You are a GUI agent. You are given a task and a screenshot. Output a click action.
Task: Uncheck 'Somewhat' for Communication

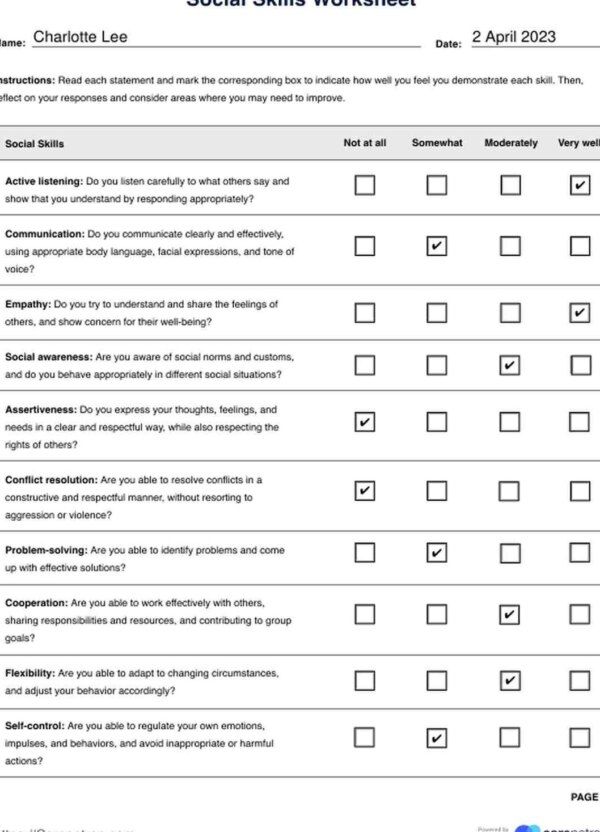(x=437, y=246)
